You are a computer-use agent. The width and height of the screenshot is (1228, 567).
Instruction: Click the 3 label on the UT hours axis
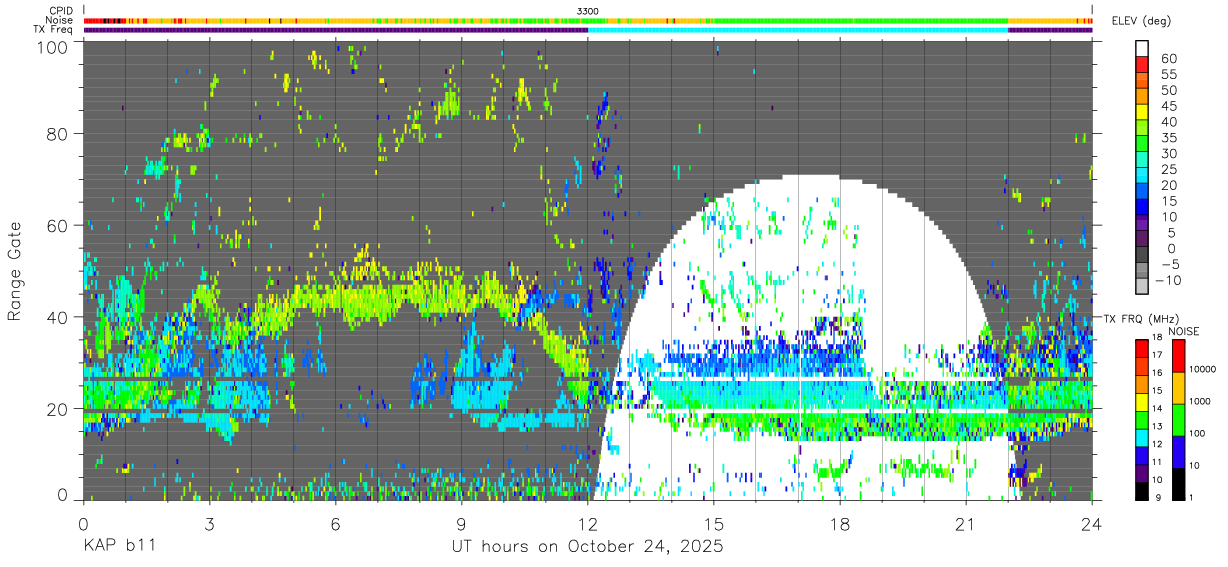[210, 523]
